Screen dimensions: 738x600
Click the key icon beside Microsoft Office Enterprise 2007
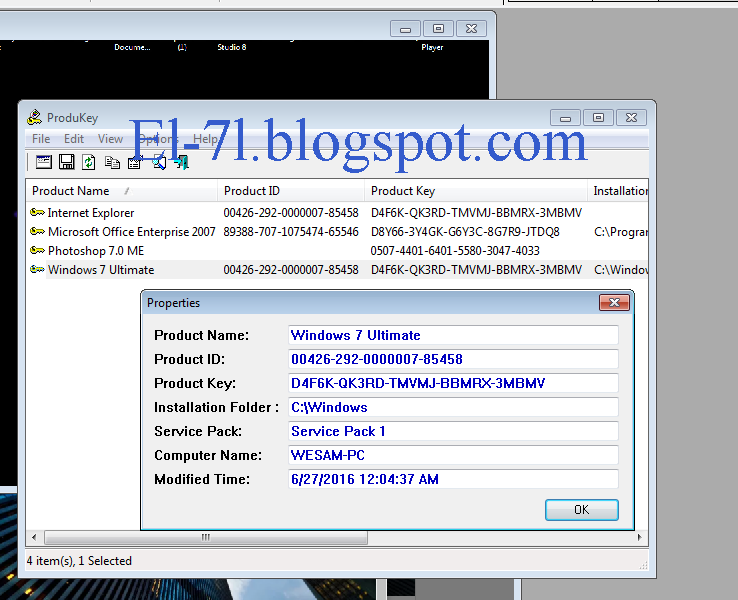[37, 232]
